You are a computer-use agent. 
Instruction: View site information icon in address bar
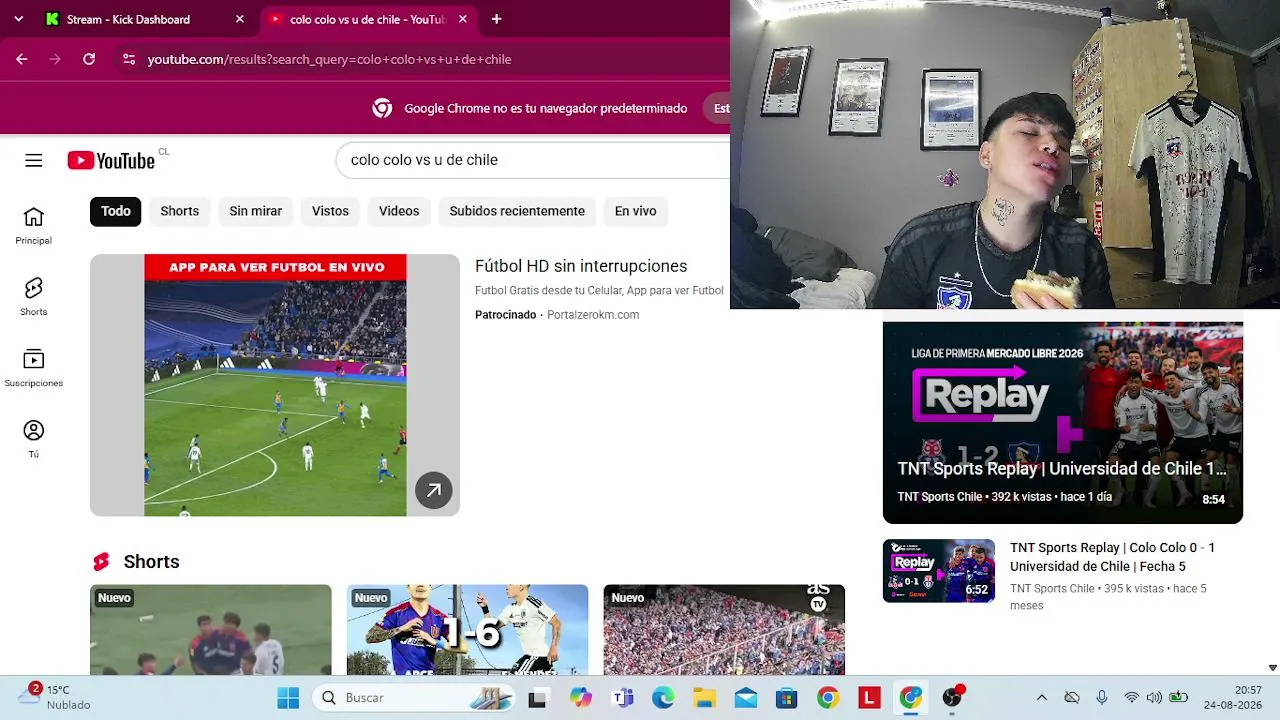[129, 59]
